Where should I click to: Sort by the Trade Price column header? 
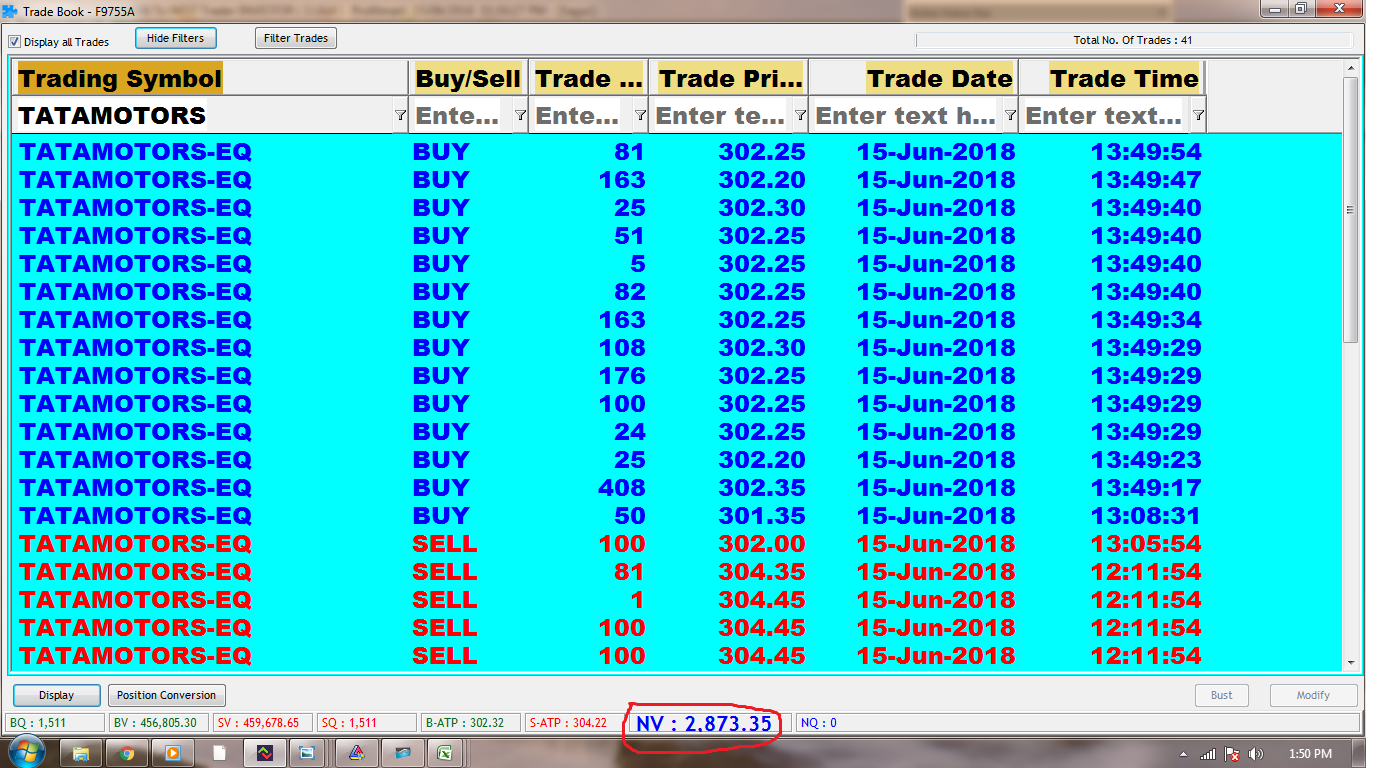[730, 79]
